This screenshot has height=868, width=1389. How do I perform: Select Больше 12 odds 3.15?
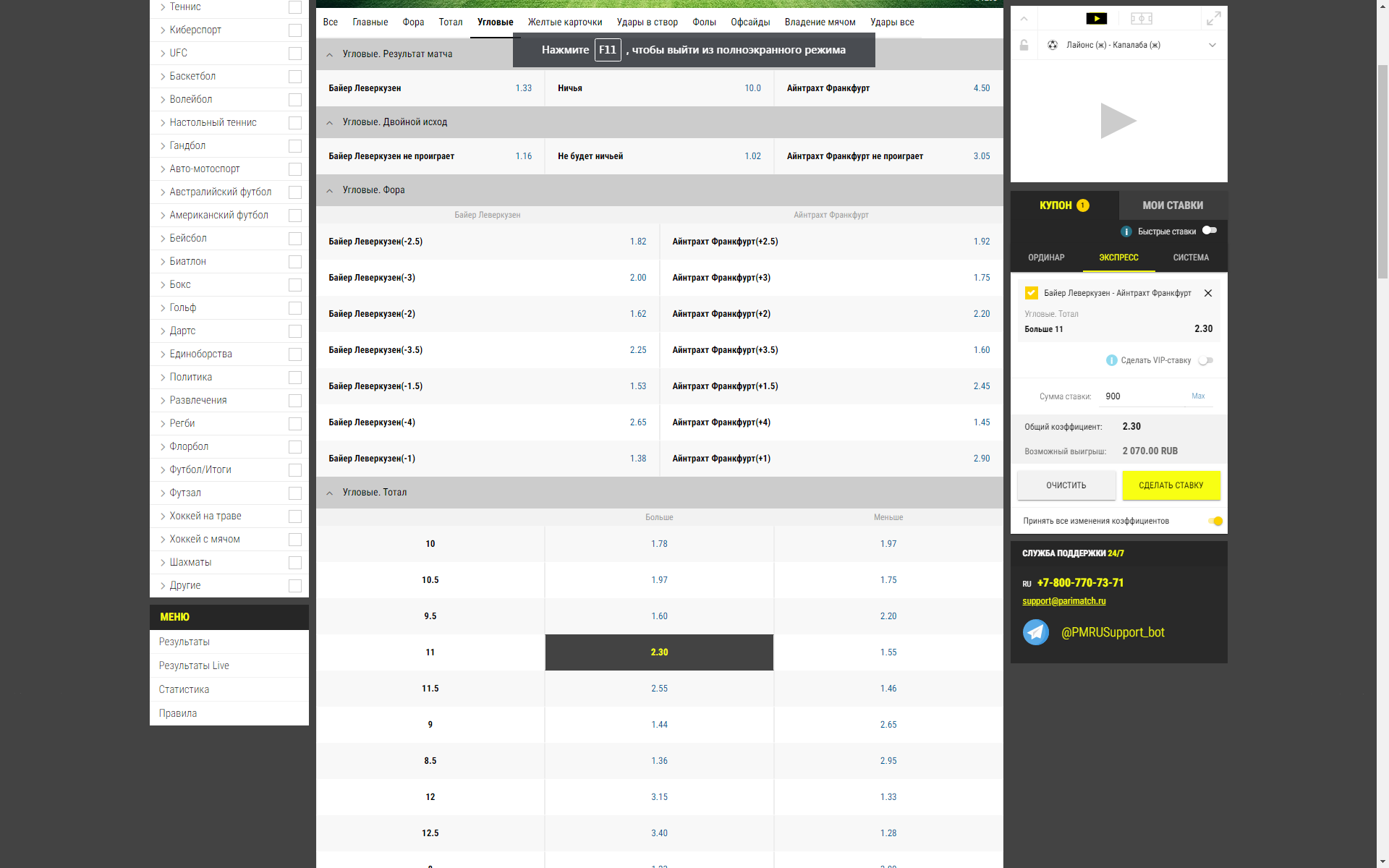659,797
